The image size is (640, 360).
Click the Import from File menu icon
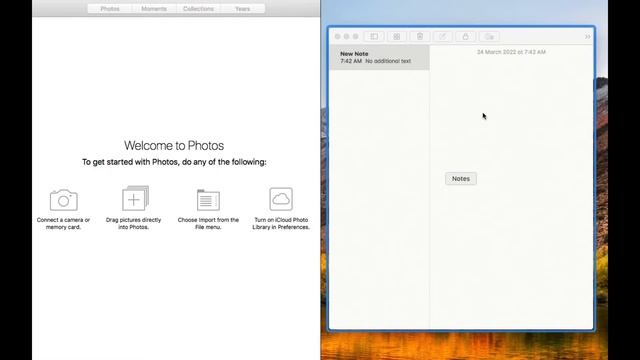point(208,200)
